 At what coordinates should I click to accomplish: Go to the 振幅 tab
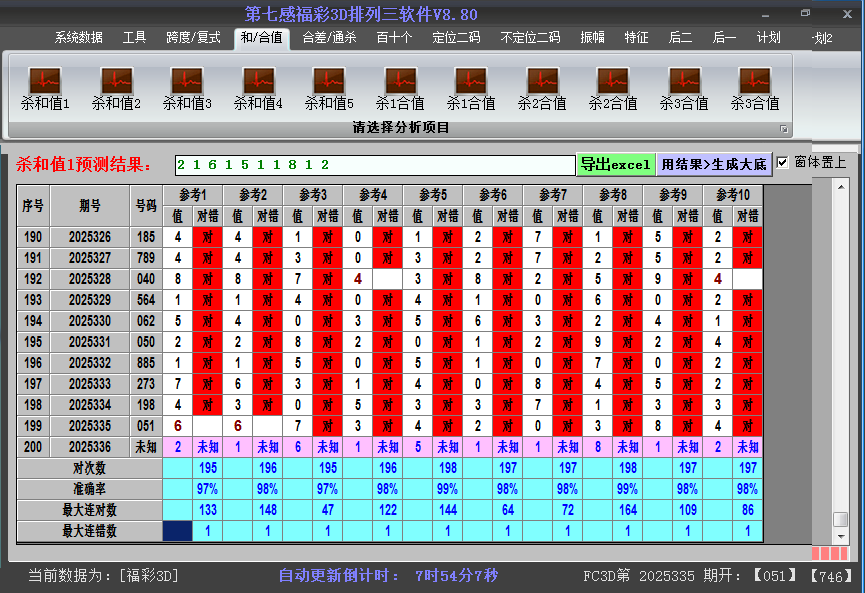click(593, 38)
